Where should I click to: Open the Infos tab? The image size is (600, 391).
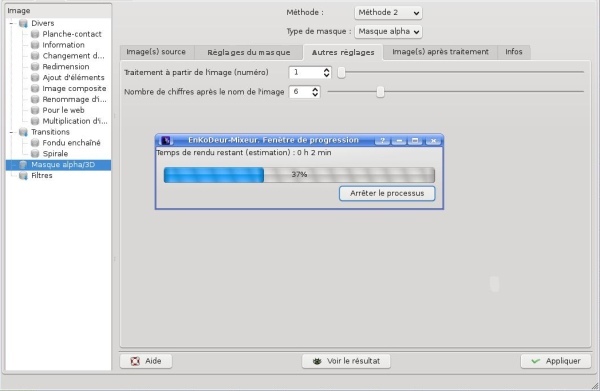pos(514,52)
